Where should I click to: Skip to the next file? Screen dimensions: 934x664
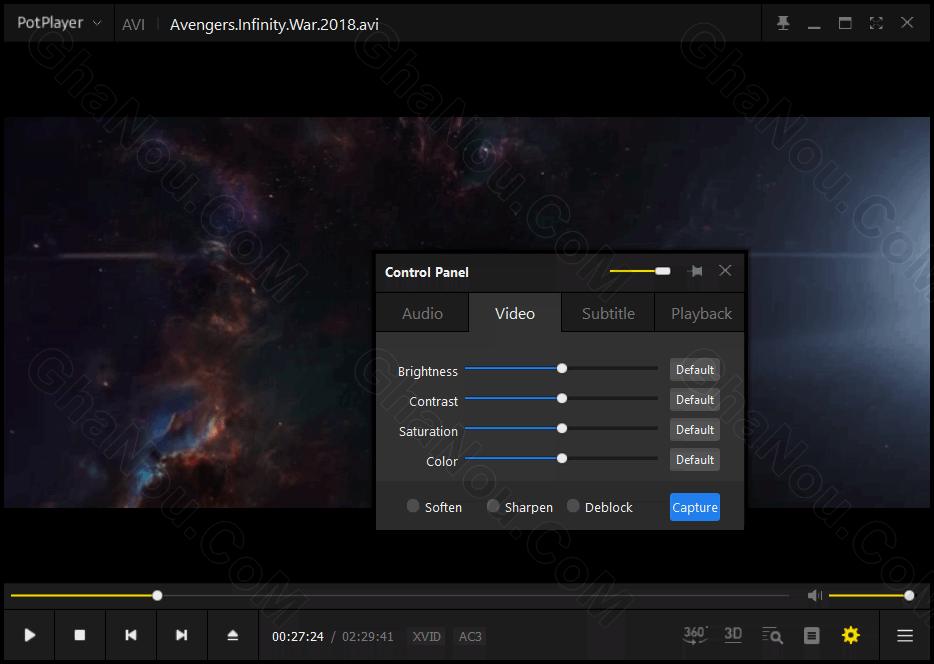pos(182,635)
